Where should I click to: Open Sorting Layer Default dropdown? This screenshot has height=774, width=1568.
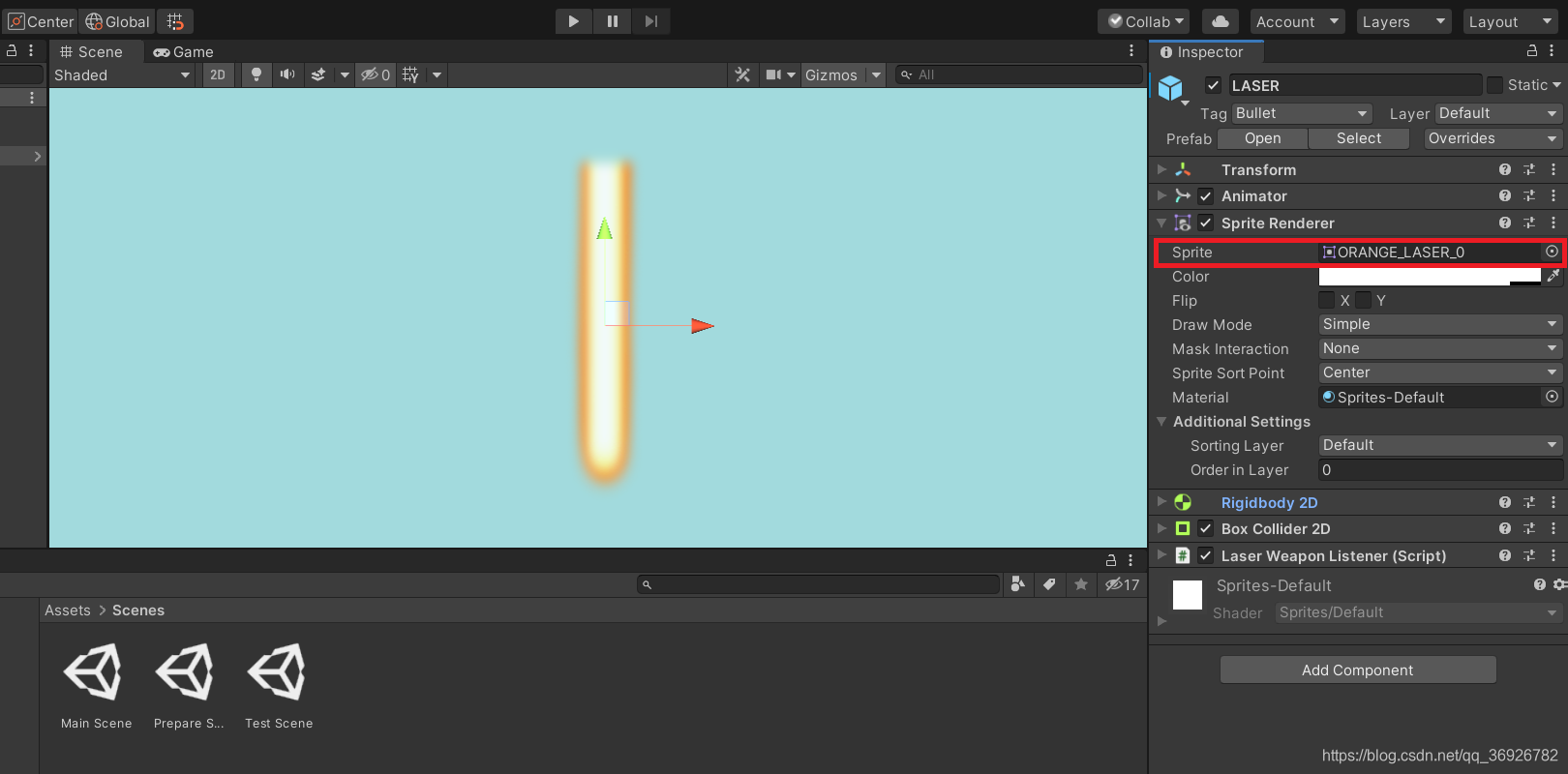1440,445
